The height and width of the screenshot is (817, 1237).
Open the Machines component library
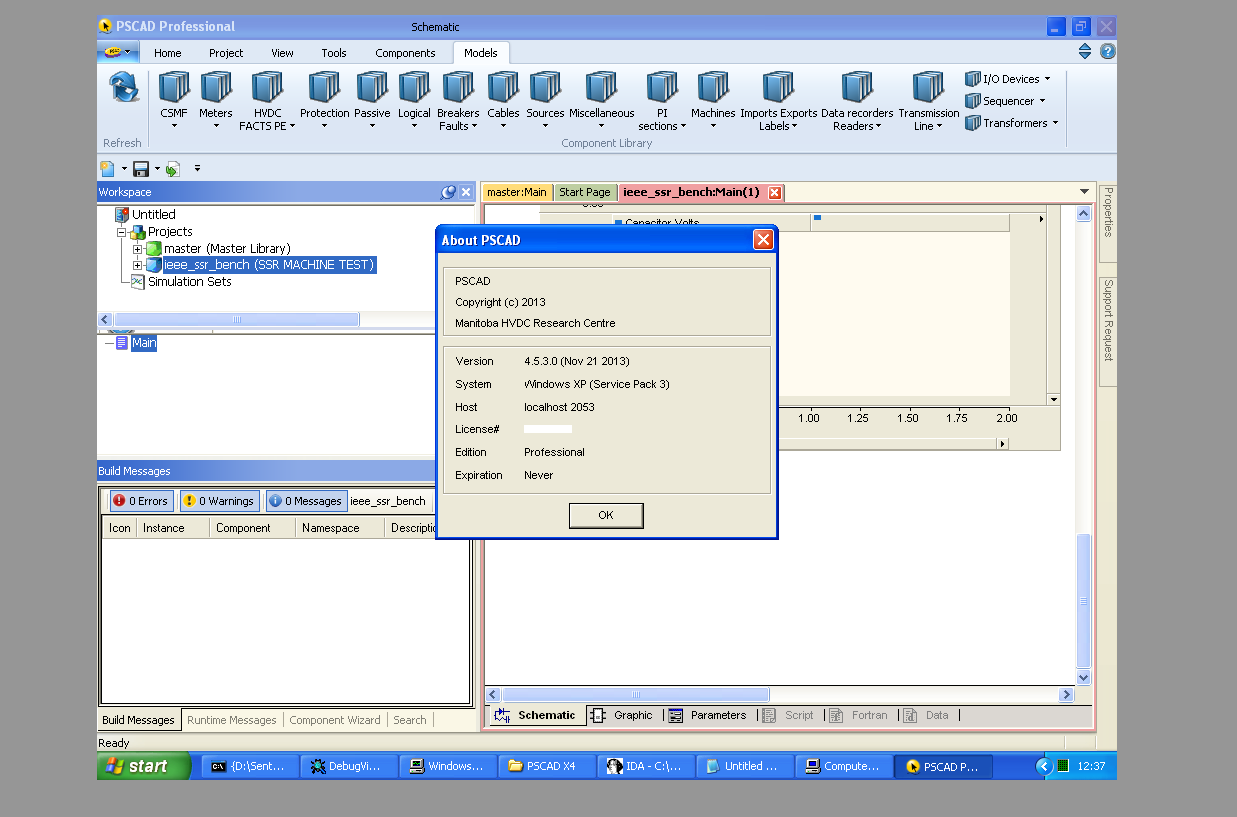(713, 100)
